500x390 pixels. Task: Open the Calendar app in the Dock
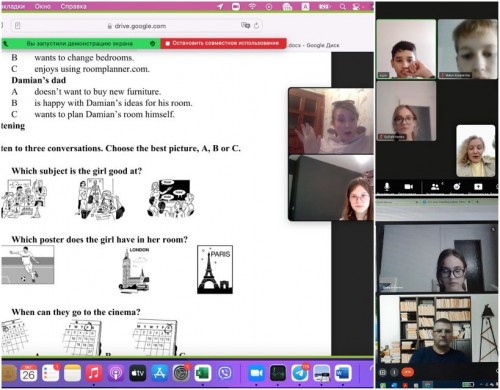click(28, 373)
